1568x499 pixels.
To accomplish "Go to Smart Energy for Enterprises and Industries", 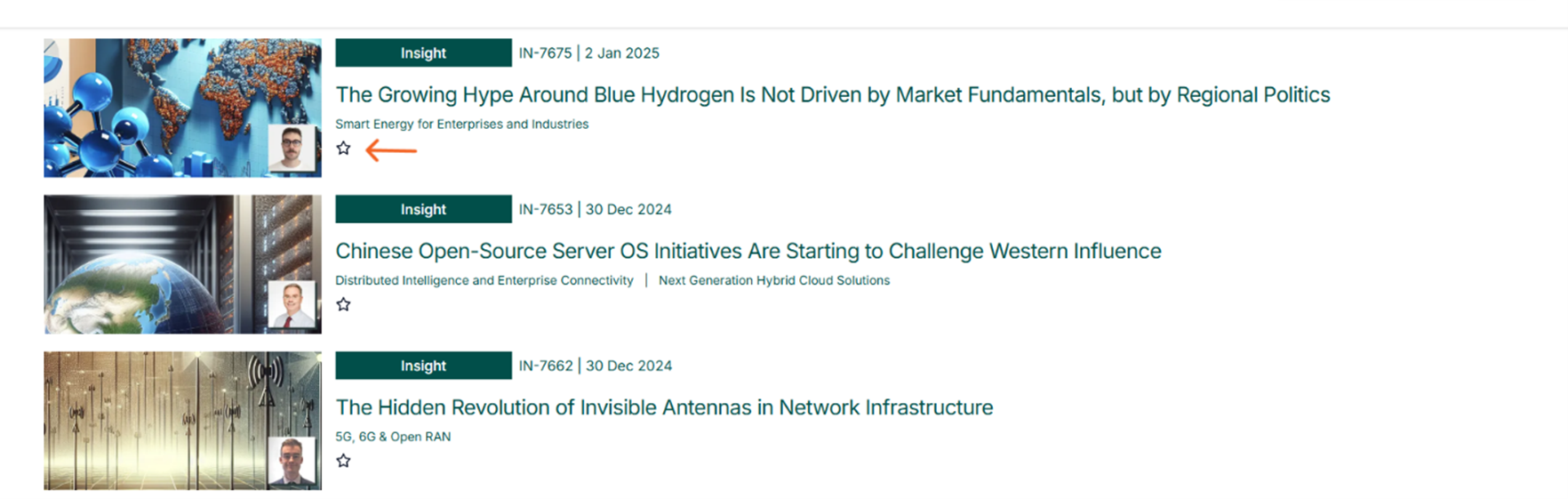I will [461, 125].
